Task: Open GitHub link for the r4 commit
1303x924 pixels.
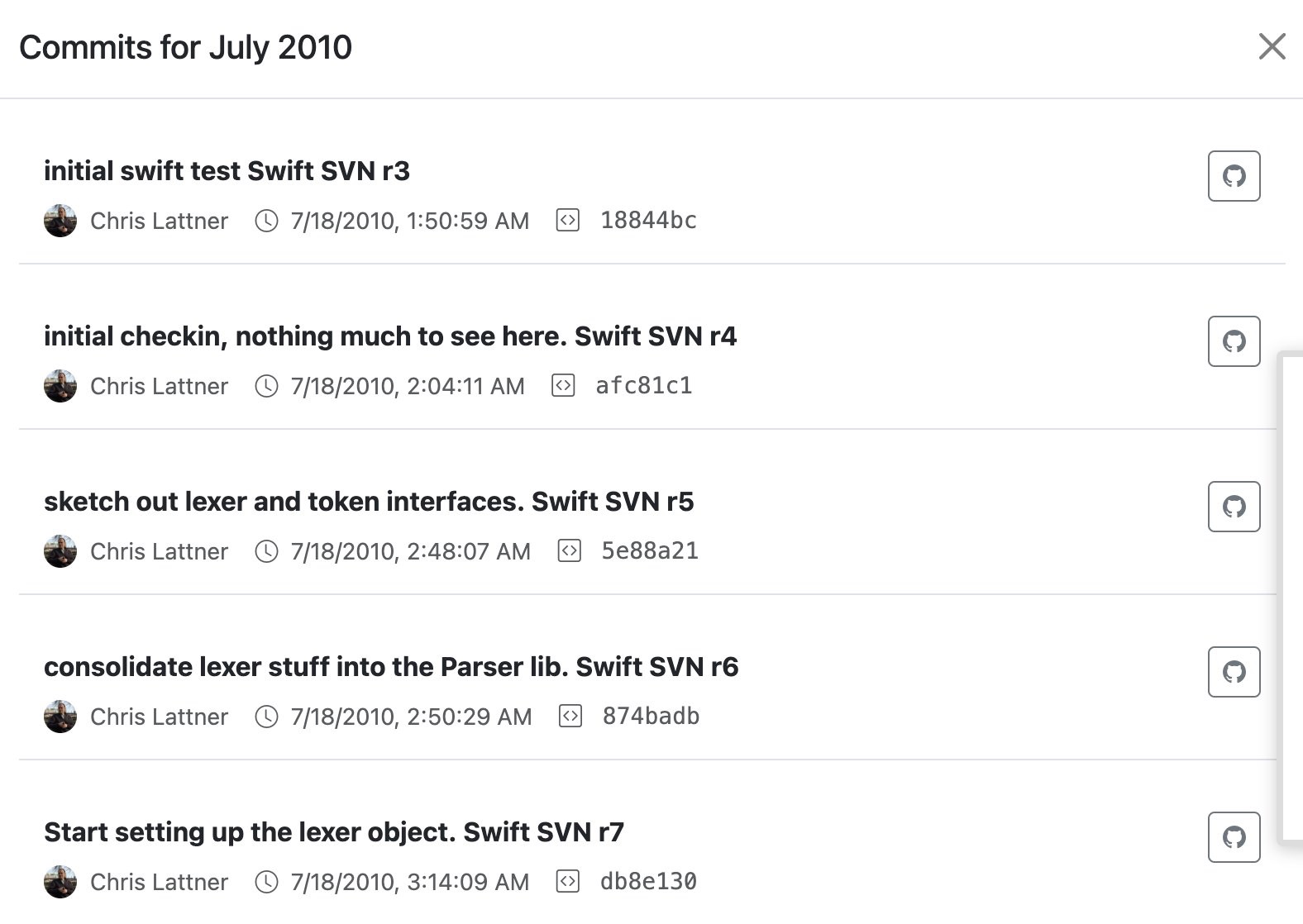Action: point(1234,341)
